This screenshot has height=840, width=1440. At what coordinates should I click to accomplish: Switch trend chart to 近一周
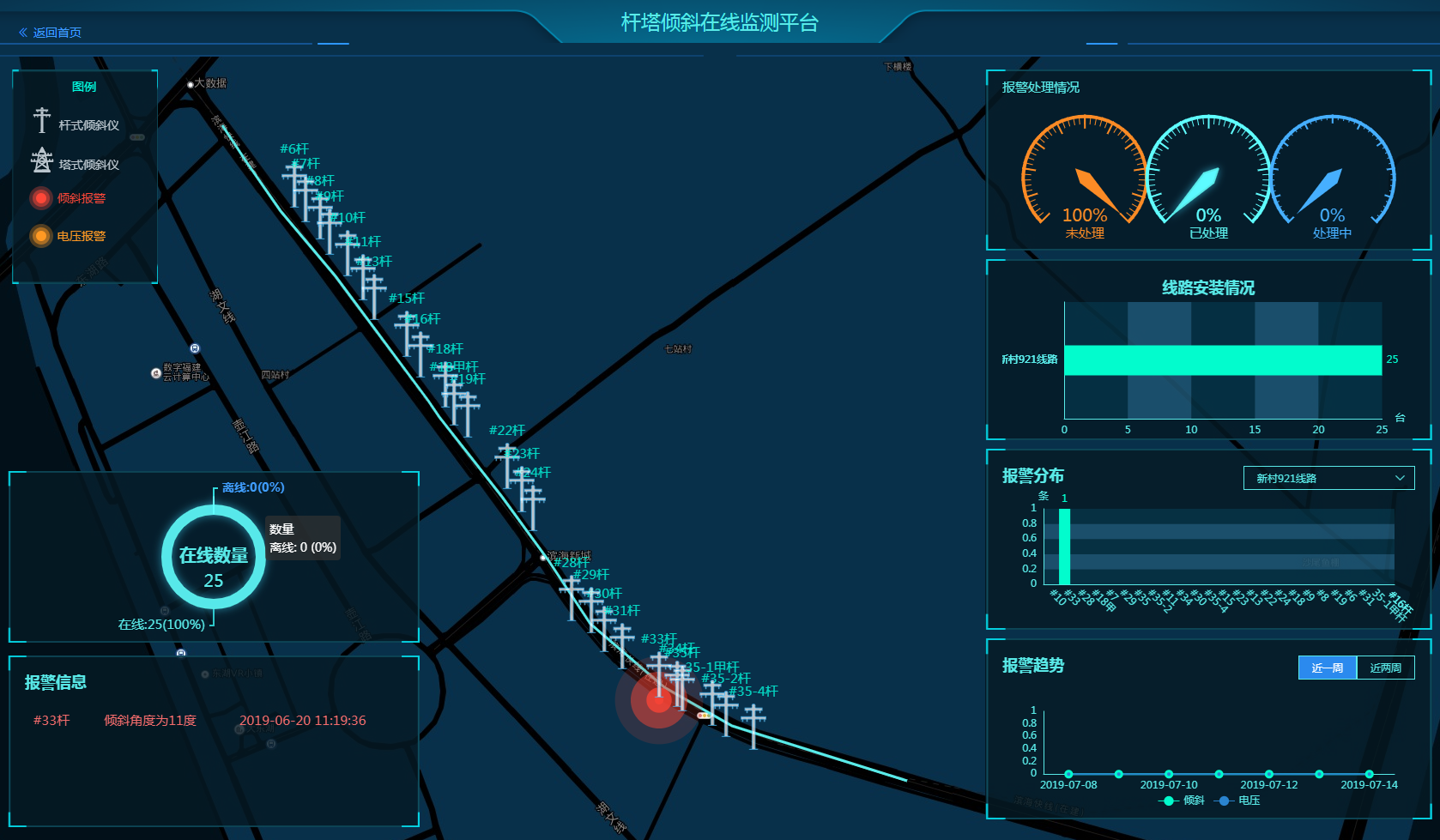click(1327, 668)
